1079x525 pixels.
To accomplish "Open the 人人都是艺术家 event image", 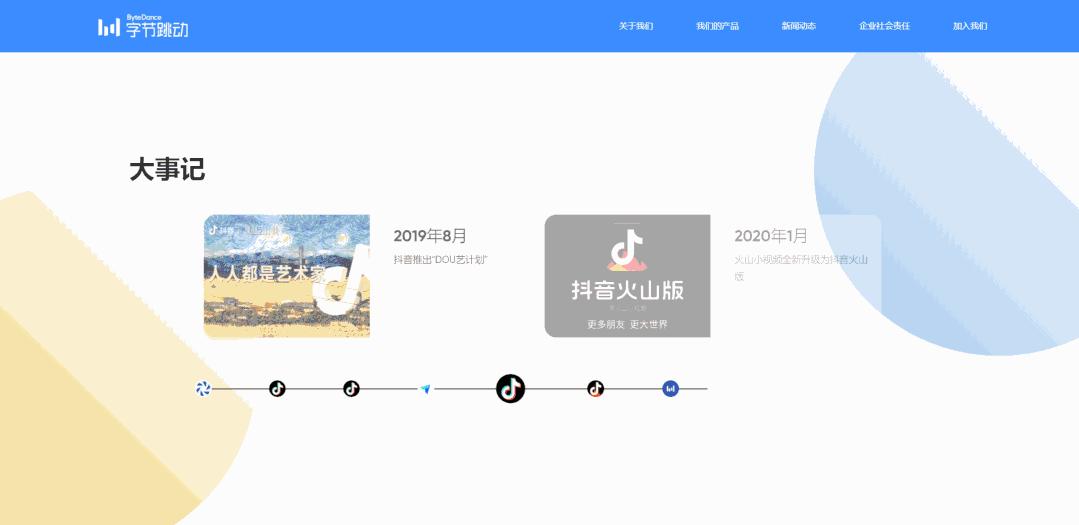I will click(286, 276).
